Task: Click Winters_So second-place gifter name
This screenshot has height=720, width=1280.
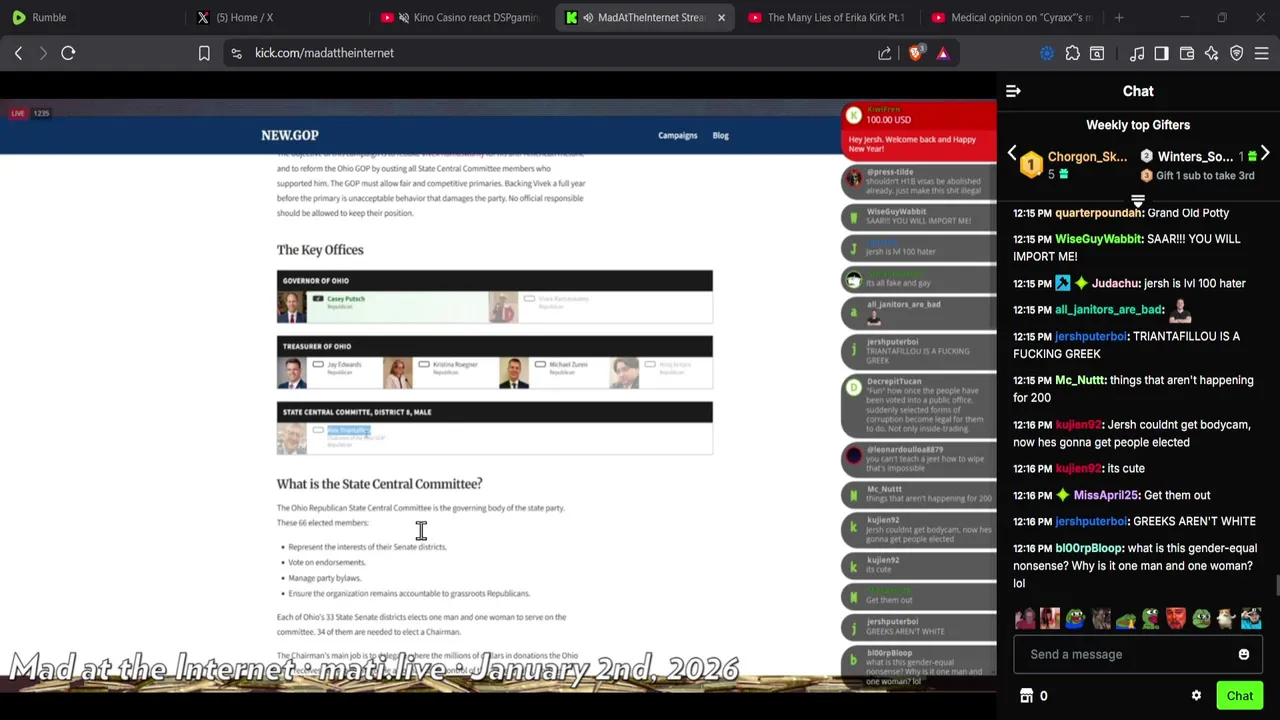Action: pos(1195,157)
